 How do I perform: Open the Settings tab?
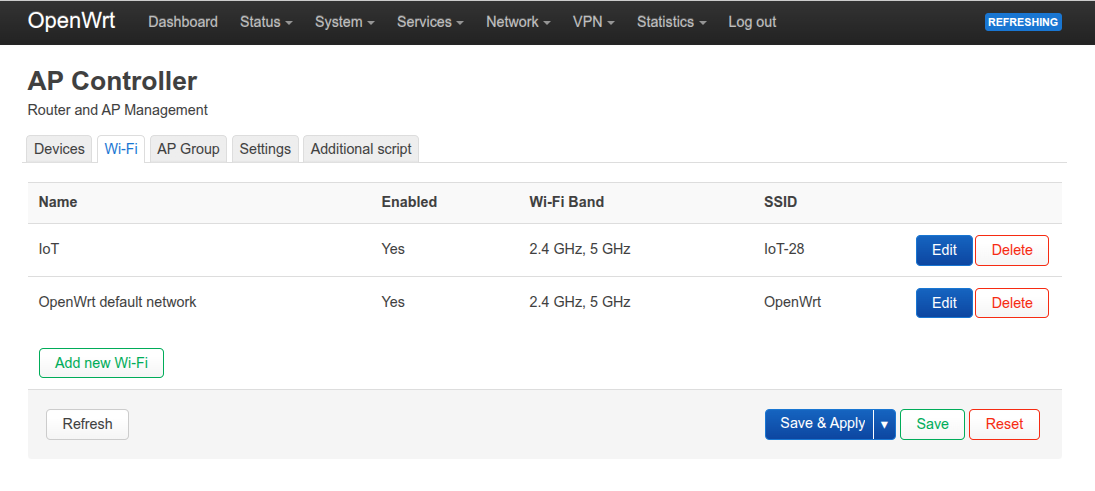[x=265, y=149]
